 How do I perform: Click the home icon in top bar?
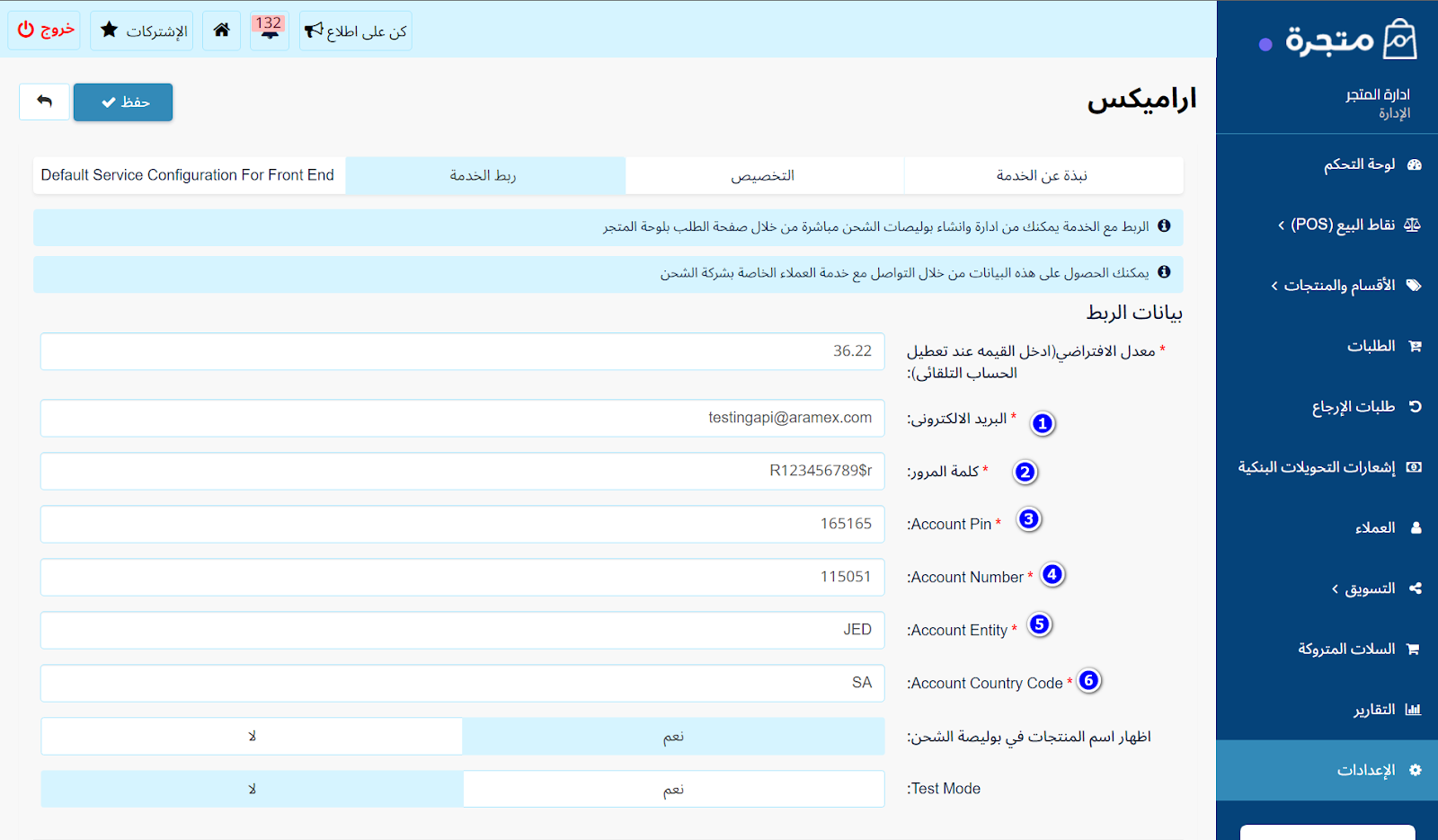222,31
